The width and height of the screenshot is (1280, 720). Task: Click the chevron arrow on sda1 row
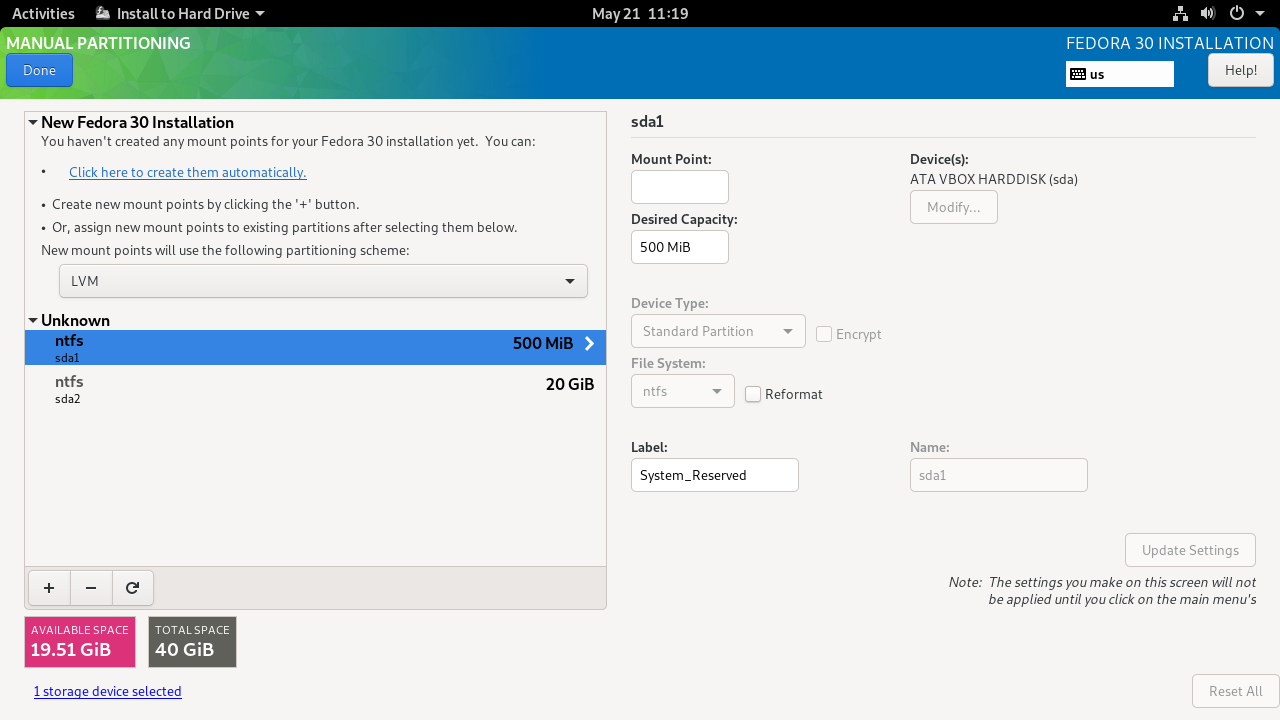(x=590, y=344)
